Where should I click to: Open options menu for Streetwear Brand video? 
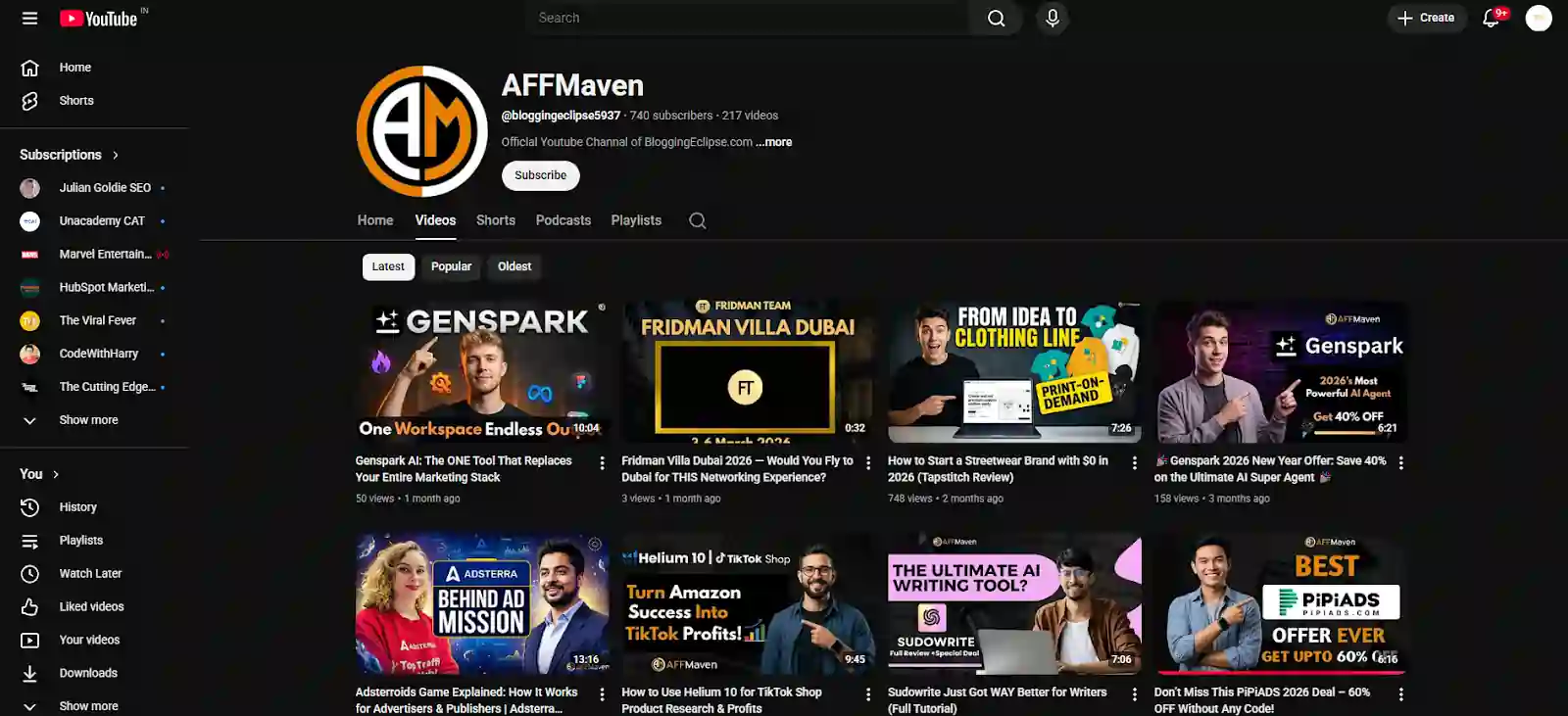point(1135,463)
